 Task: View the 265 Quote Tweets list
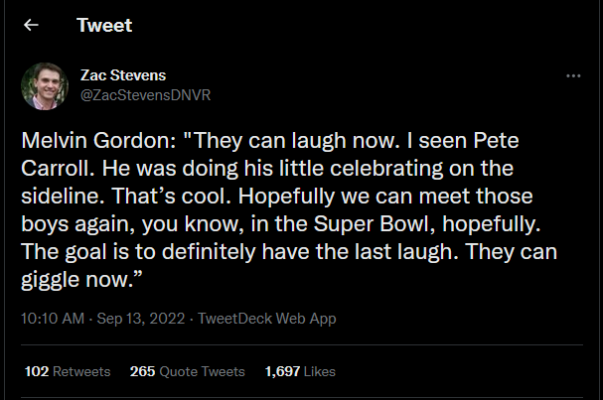pyautogui.click(x=187, y=372)
